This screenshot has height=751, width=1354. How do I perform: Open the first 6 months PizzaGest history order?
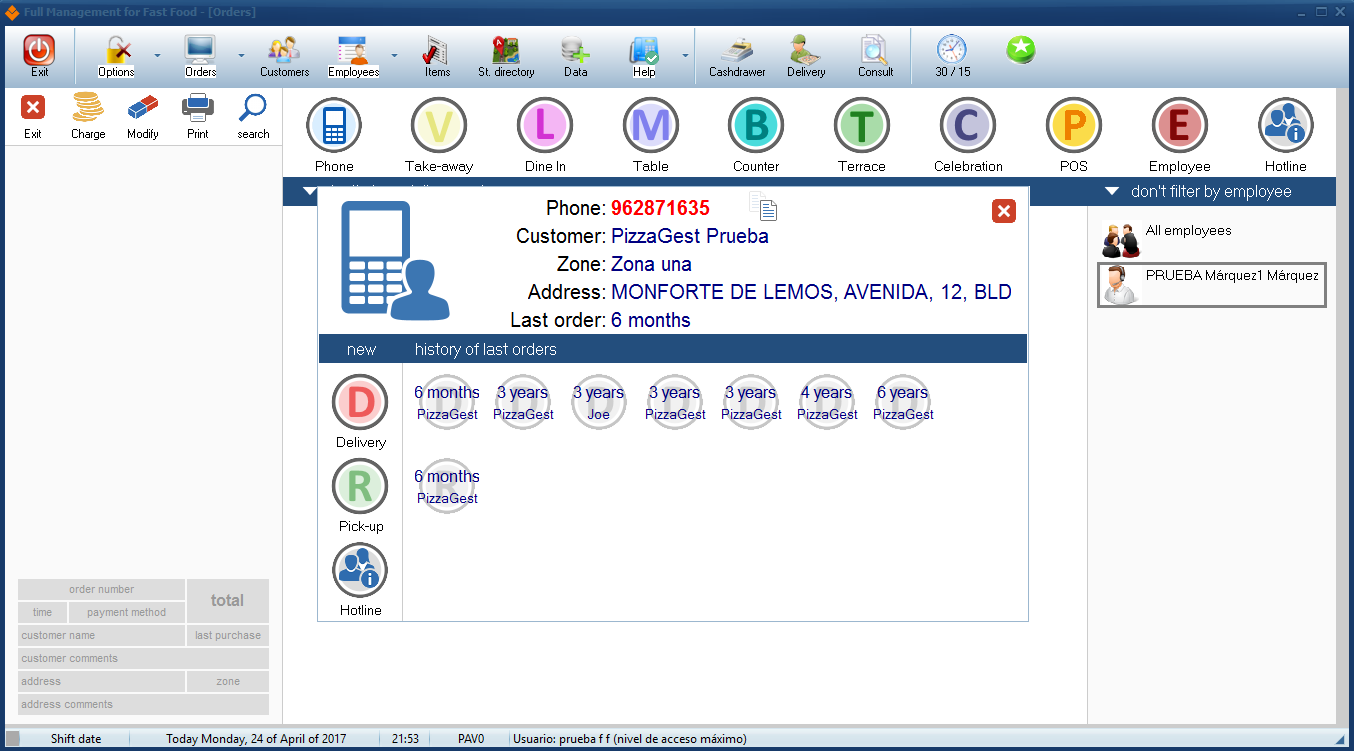(x=447, y=402)
